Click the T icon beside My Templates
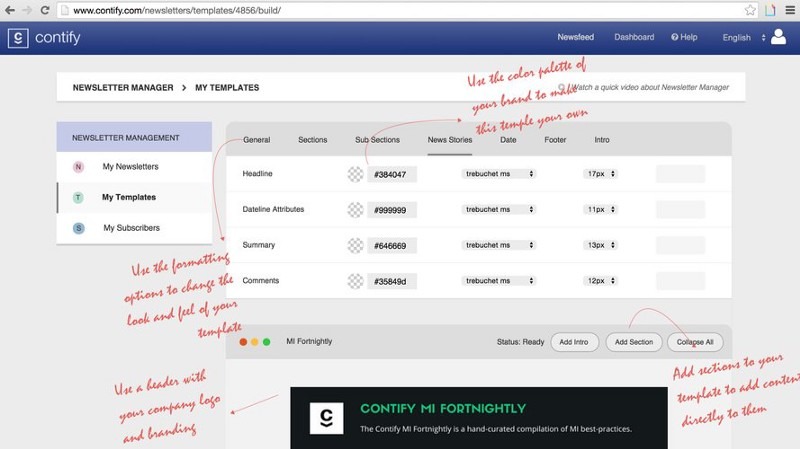Image resolution: width=800 pixels, height=449 pixels. [x=78, y=197]
